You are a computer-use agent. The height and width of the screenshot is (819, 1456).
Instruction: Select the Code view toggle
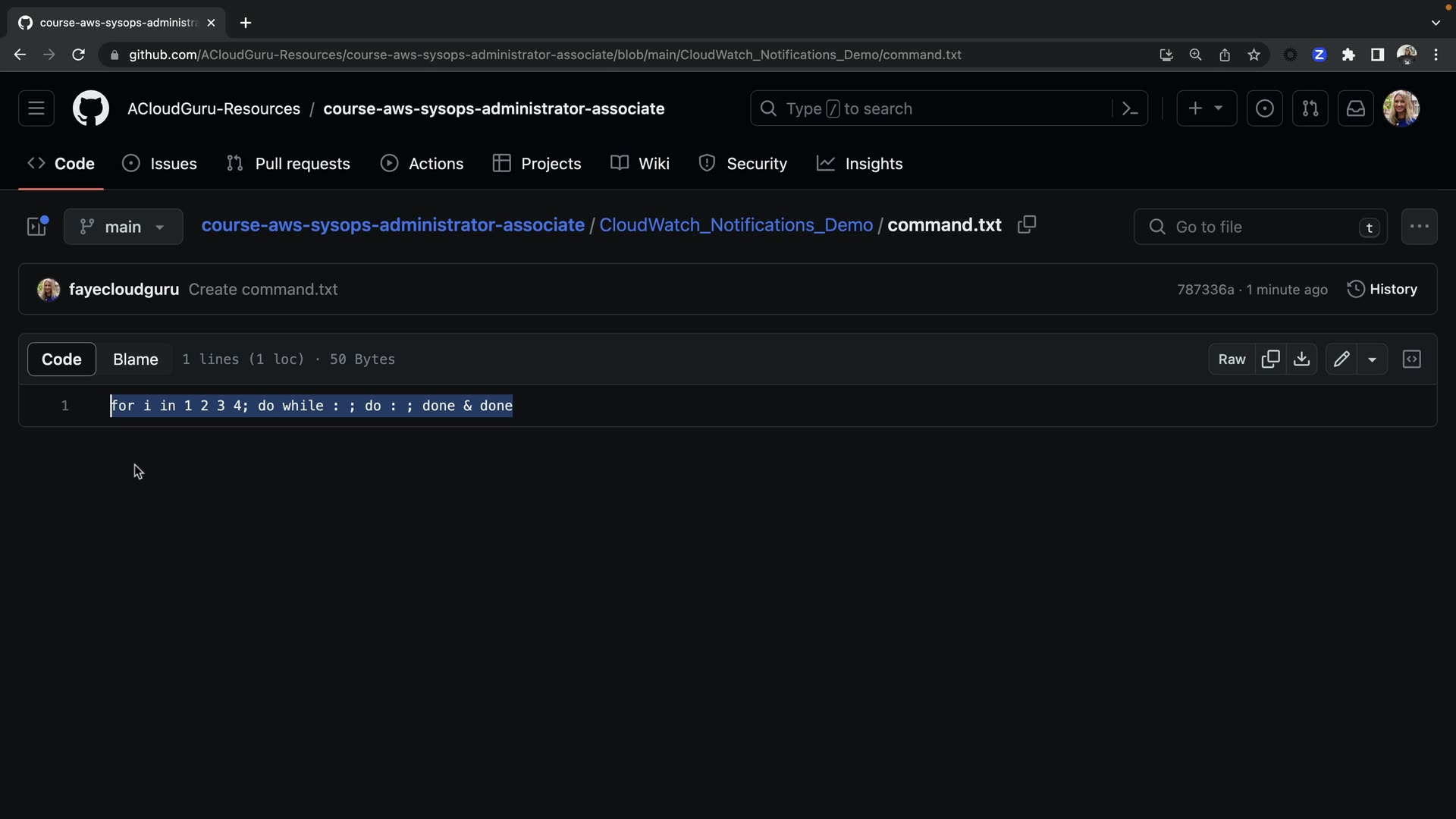(61, 359)
